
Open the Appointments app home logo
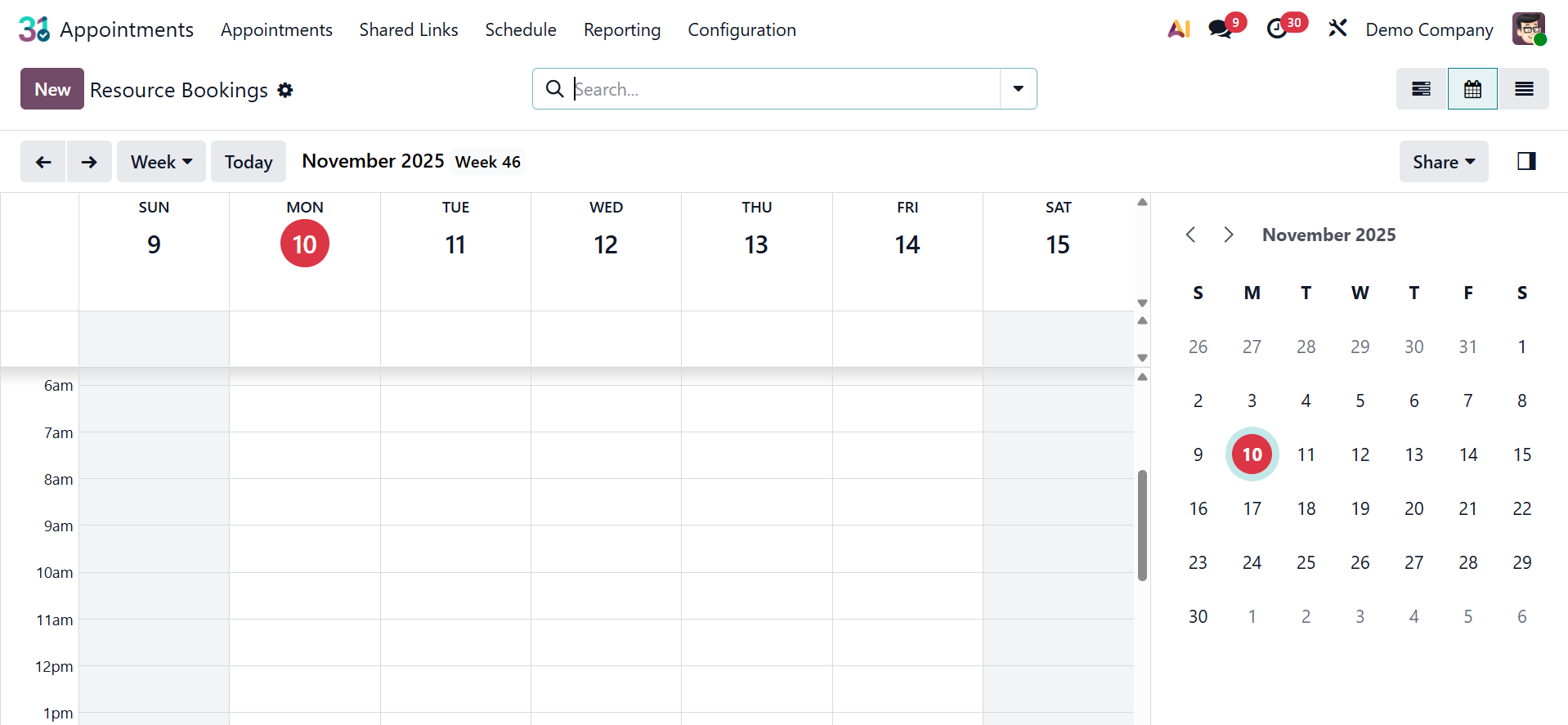point(34,29)
